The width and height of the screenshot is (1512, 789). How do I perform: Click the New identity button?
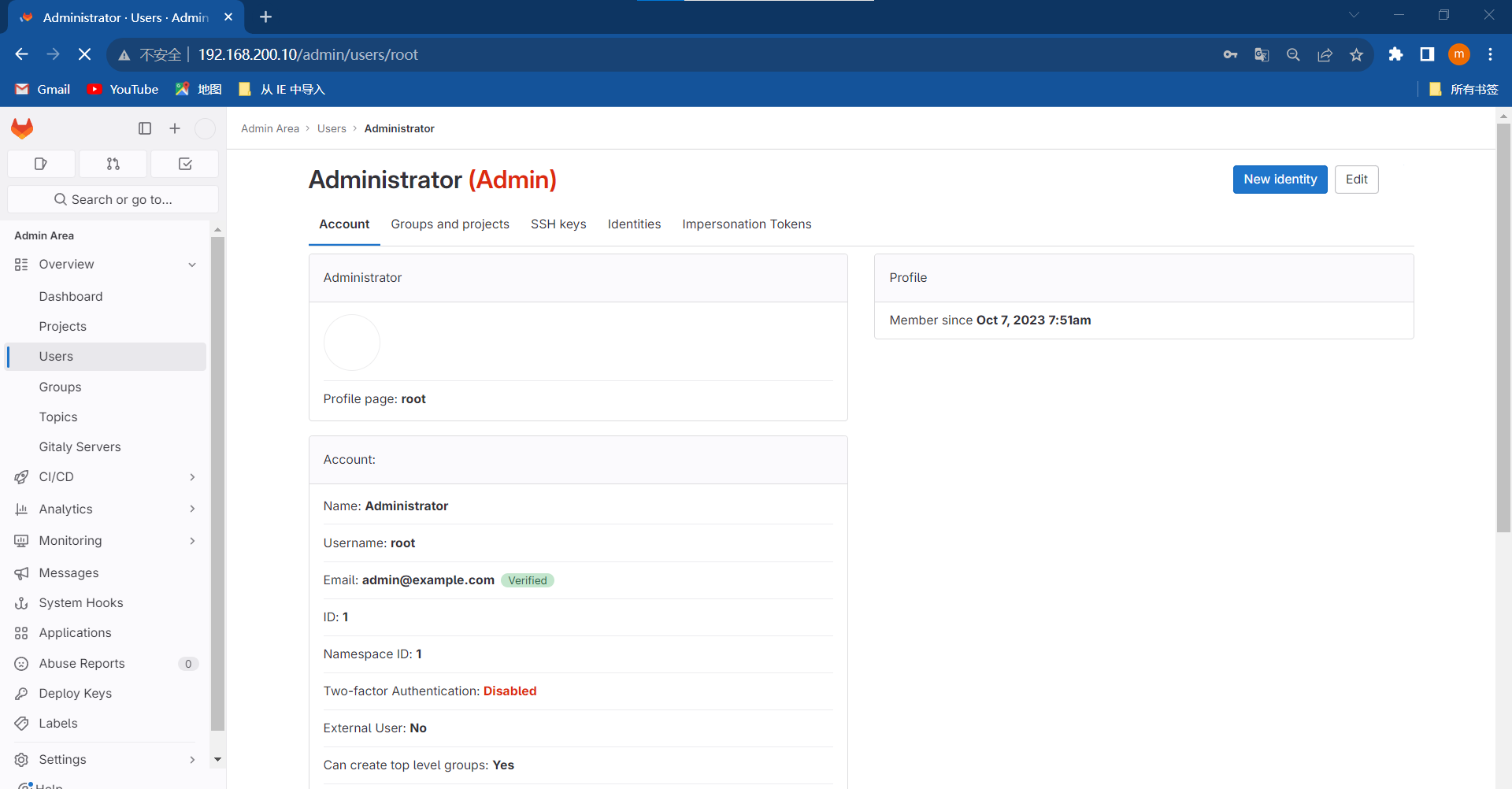pyautogui.click(x=1280, y=180)
